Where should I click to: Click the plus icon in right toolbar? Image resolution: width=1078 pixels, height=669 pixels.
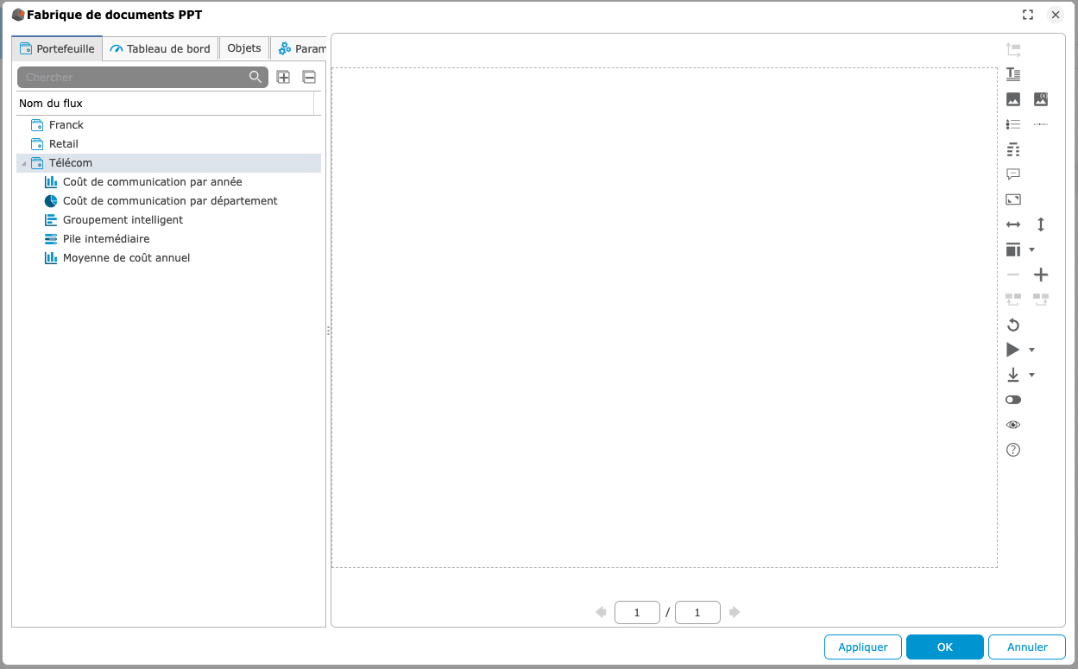(1041, 275)
